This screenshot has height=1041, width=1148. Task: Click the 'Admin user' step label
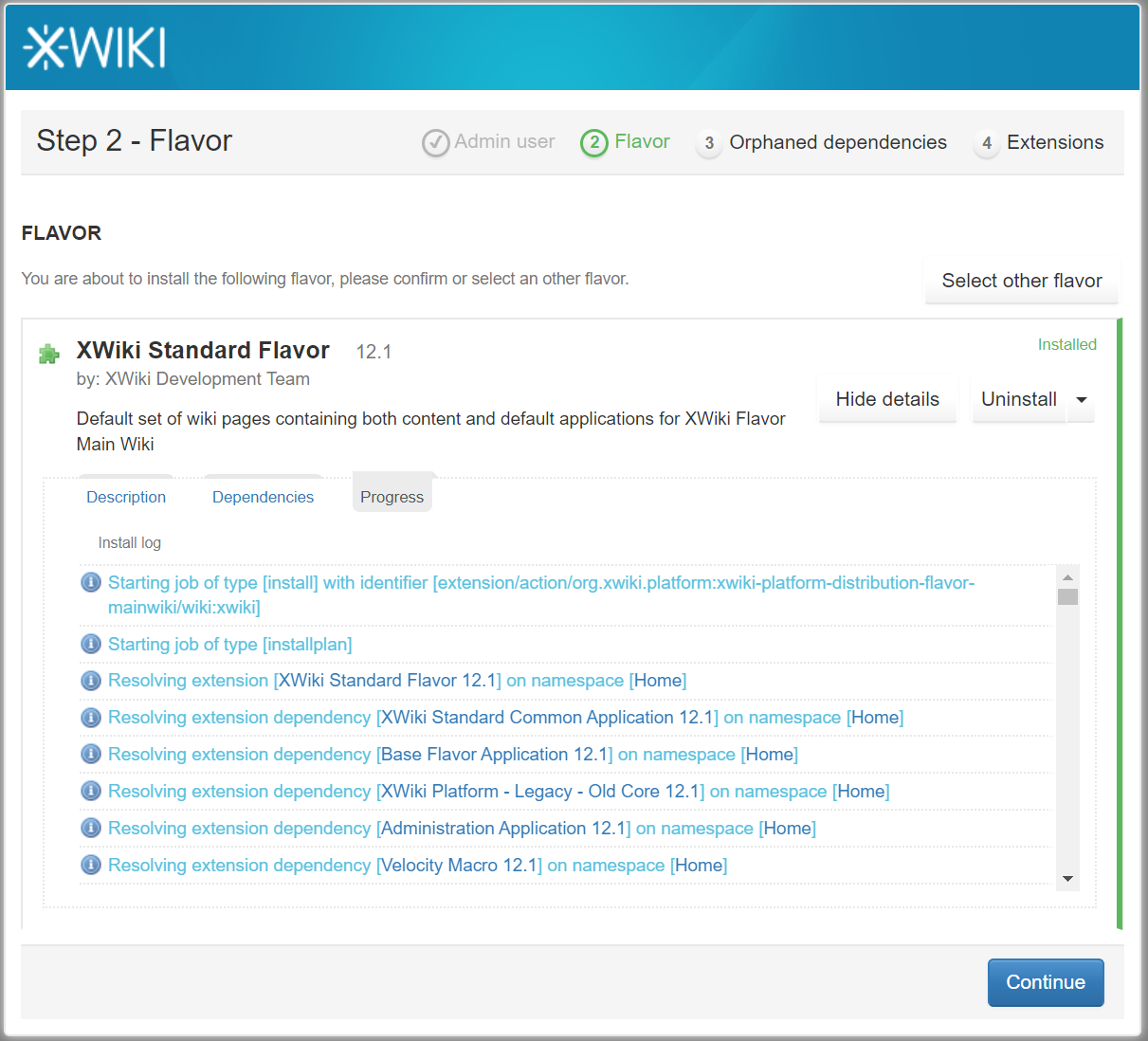tap(504, 141)
